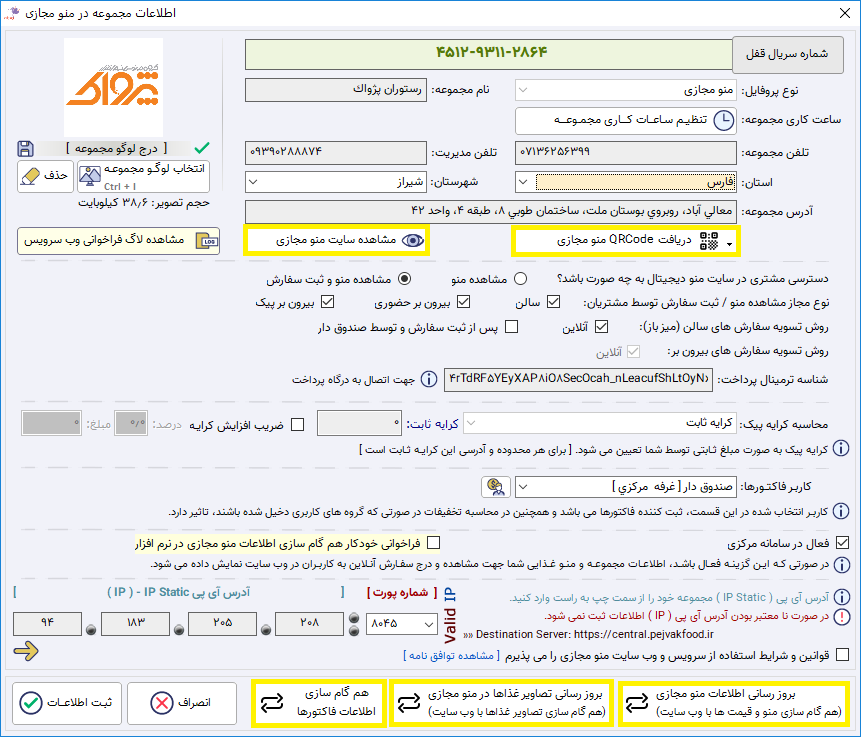Click the info icon for courier fare description
Viewport: 861px width, 737px height.
tap(841, 448)
